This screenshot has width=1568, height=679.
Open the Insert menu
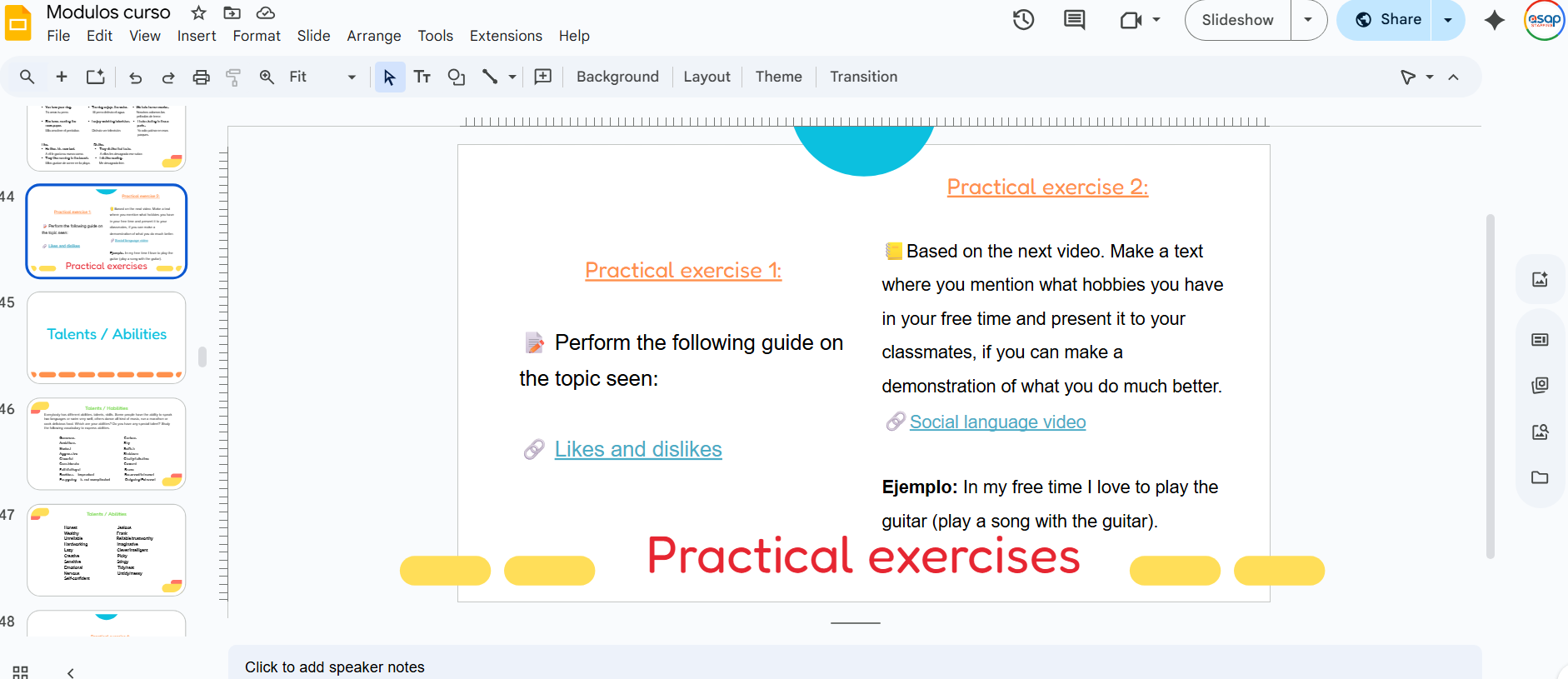[197, 36]
